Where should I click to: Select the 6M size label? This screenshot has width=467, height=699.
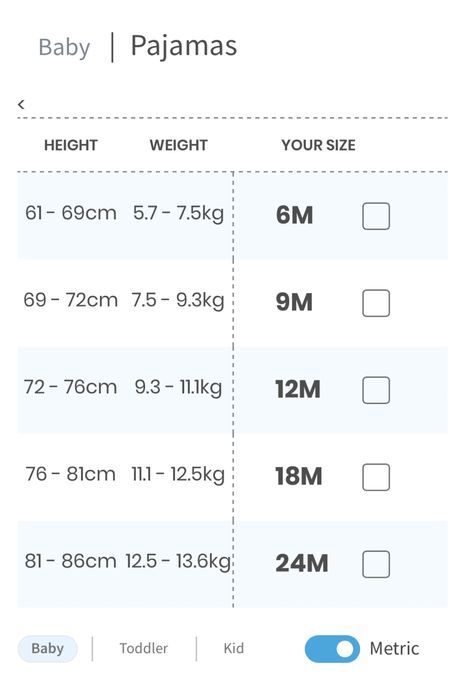294,215
